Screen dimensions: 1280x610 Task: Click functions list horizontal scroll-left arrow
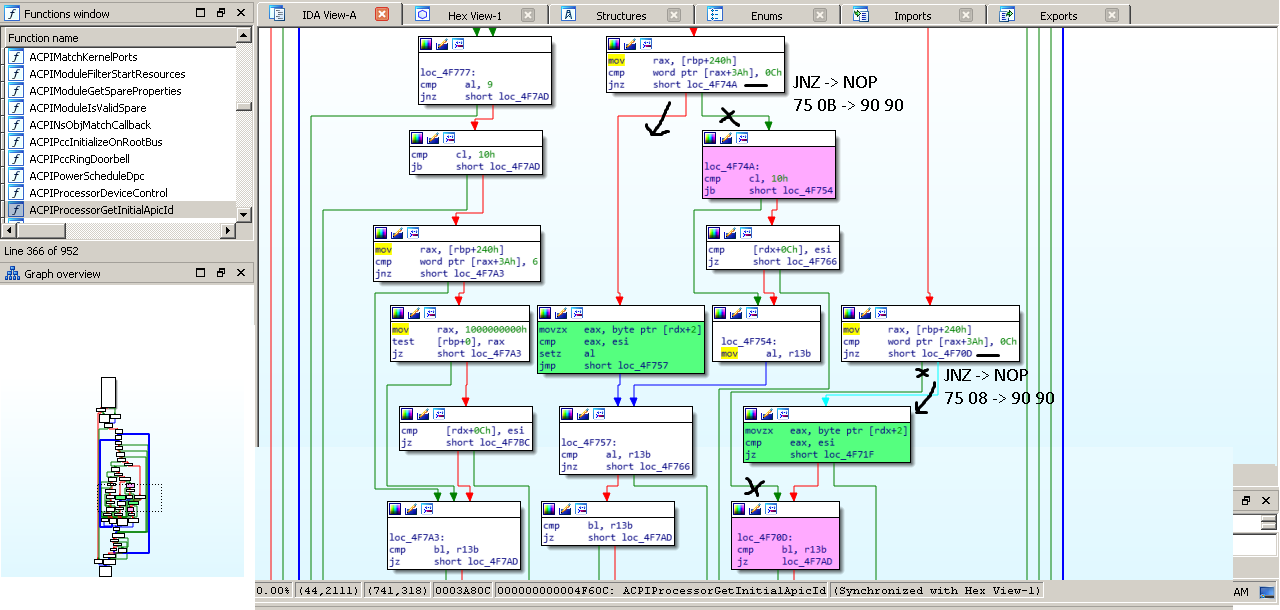(x=10, y=230)
